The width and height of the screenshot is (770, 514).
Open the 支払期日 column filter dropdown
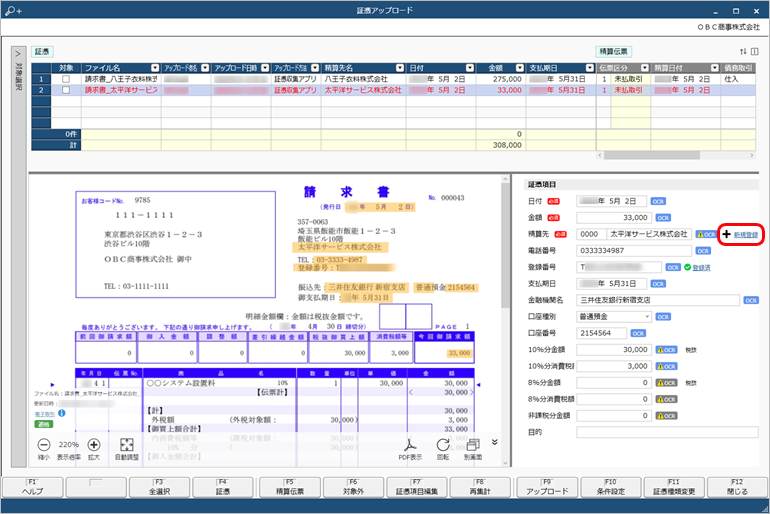coord(590,68)
